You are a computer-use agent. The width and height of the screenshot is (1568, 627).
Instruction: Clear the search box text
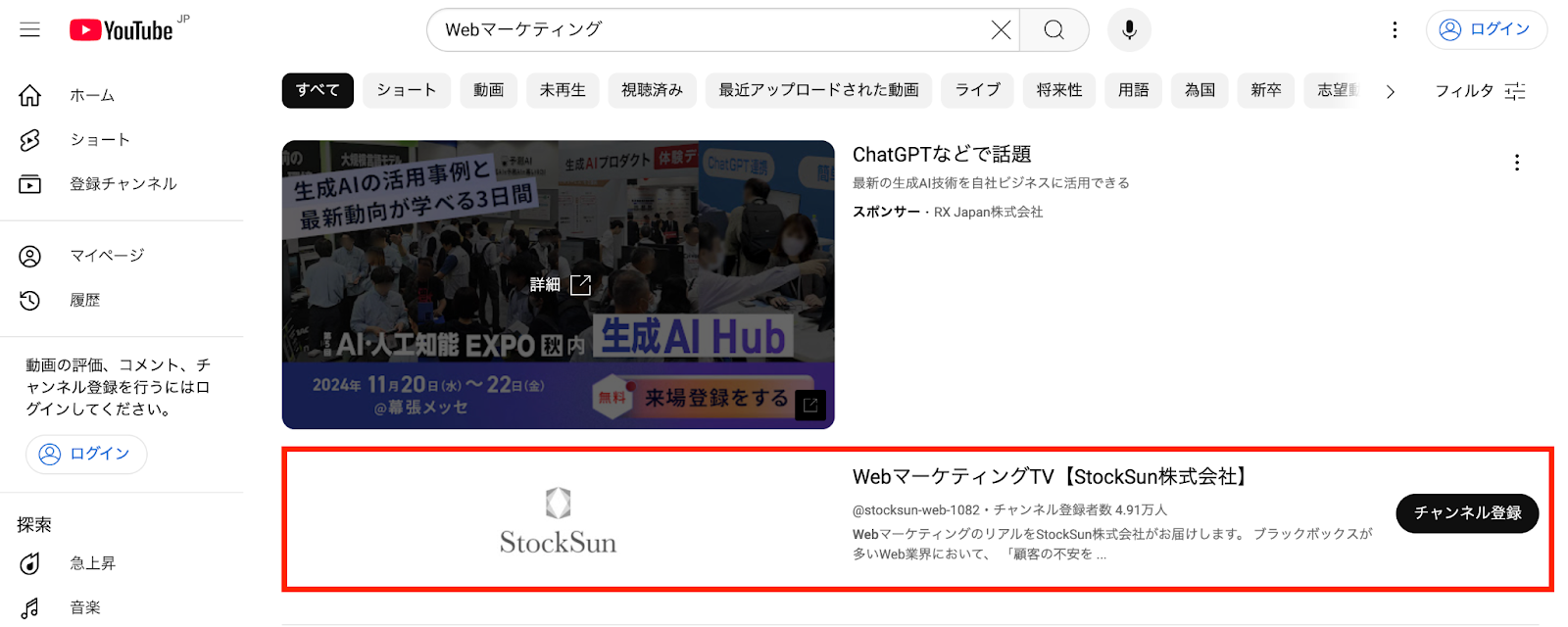tap(1001, 30)
